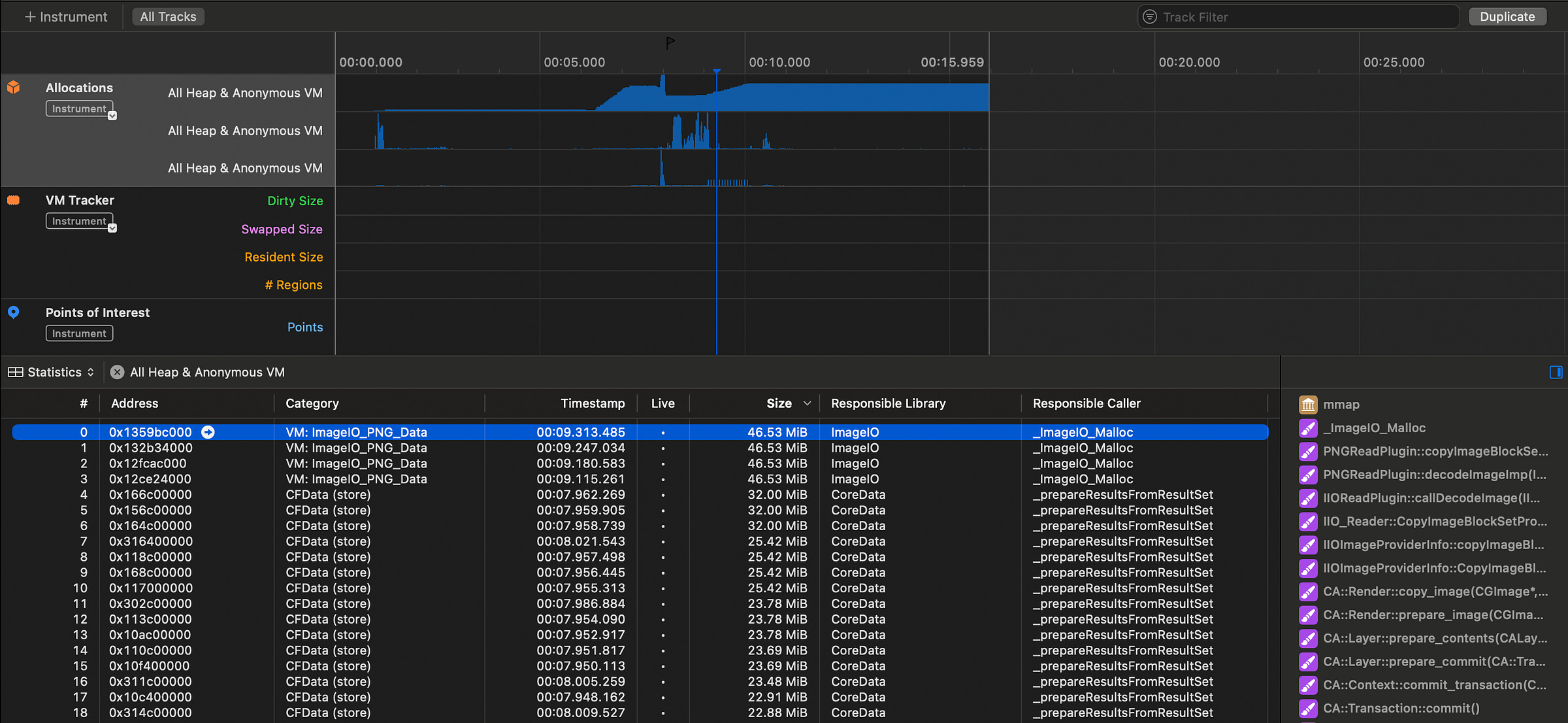Screen dimensions: 1568x723
Task: Click the Allocations instrument cube icon
Action: pyautogui.click(x=13, y=88)
